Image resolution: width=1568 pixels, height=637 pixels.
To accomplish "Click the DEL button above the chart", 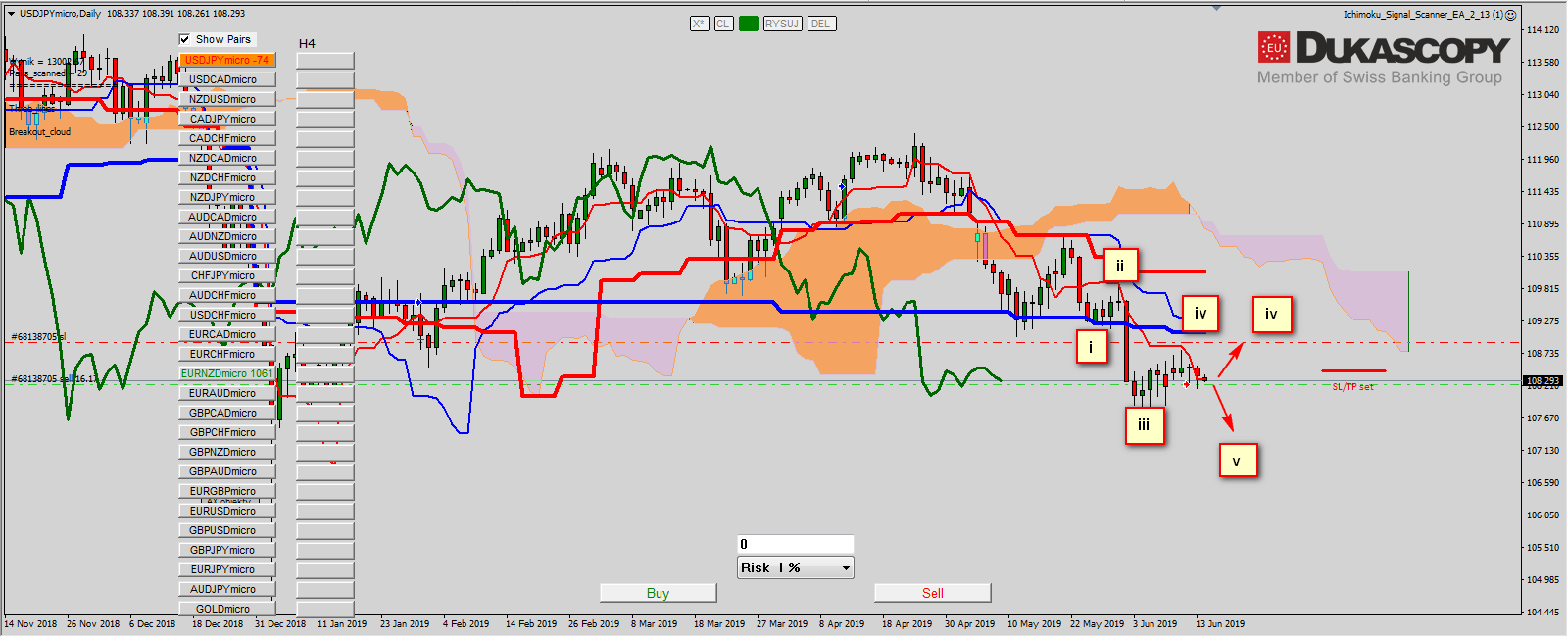I will click(820, 24).
